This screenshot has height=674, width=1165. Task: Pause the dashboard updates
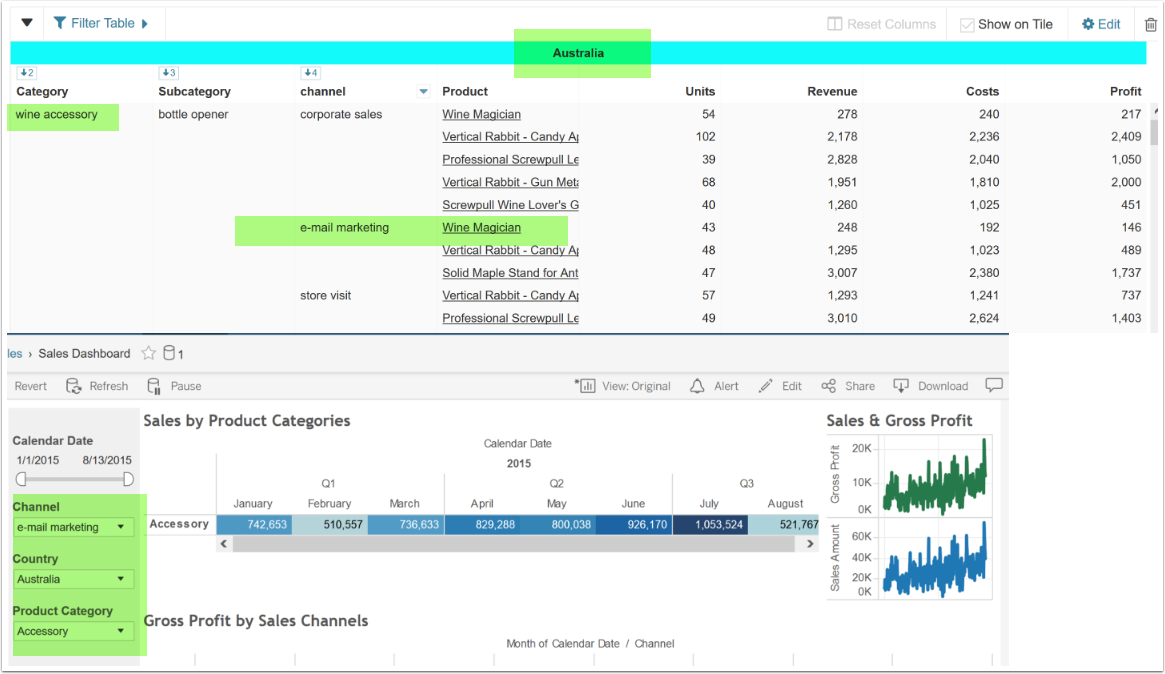click(154, 386)
